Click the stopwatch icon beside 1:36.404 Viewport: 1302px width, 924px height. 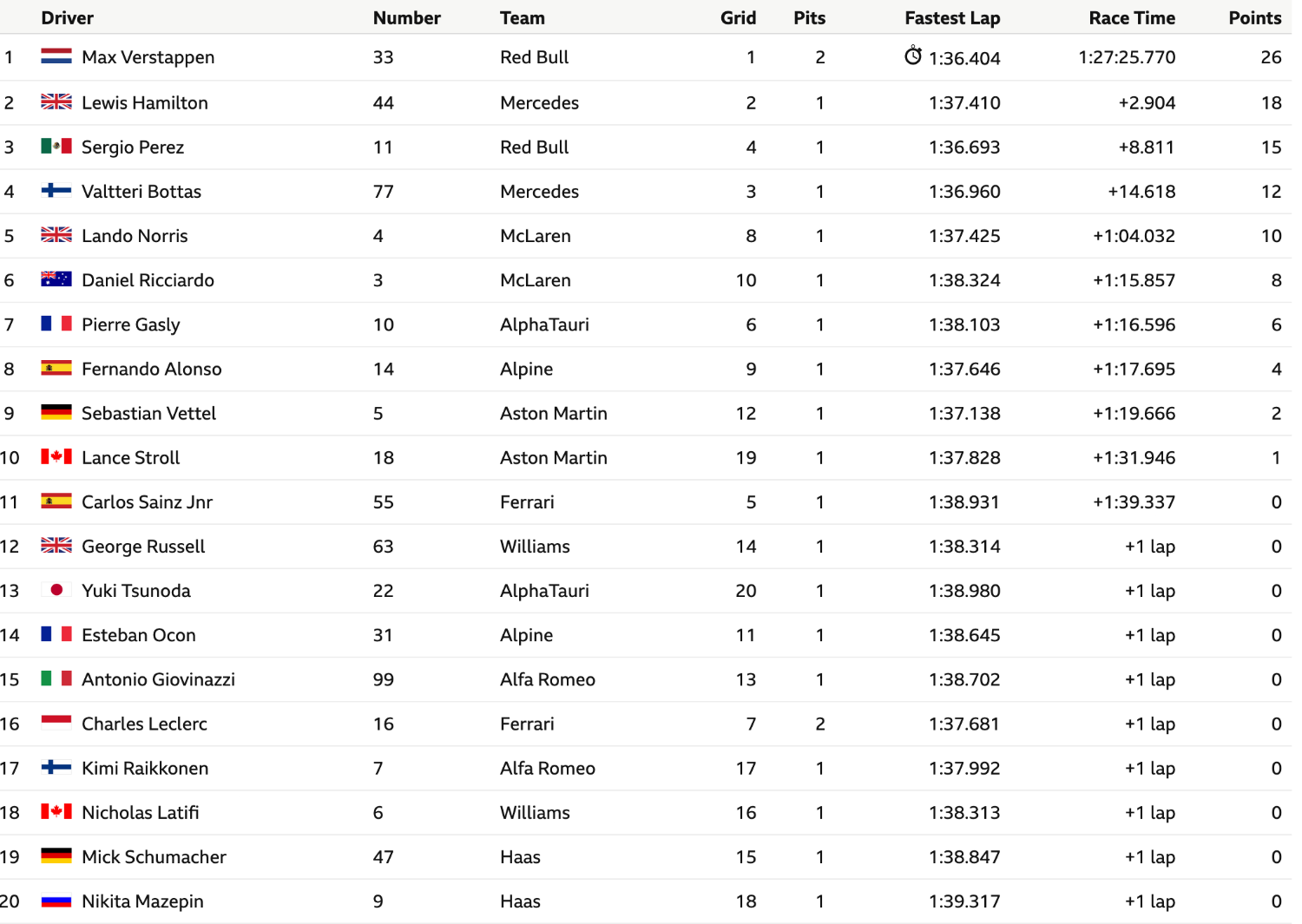912,56
